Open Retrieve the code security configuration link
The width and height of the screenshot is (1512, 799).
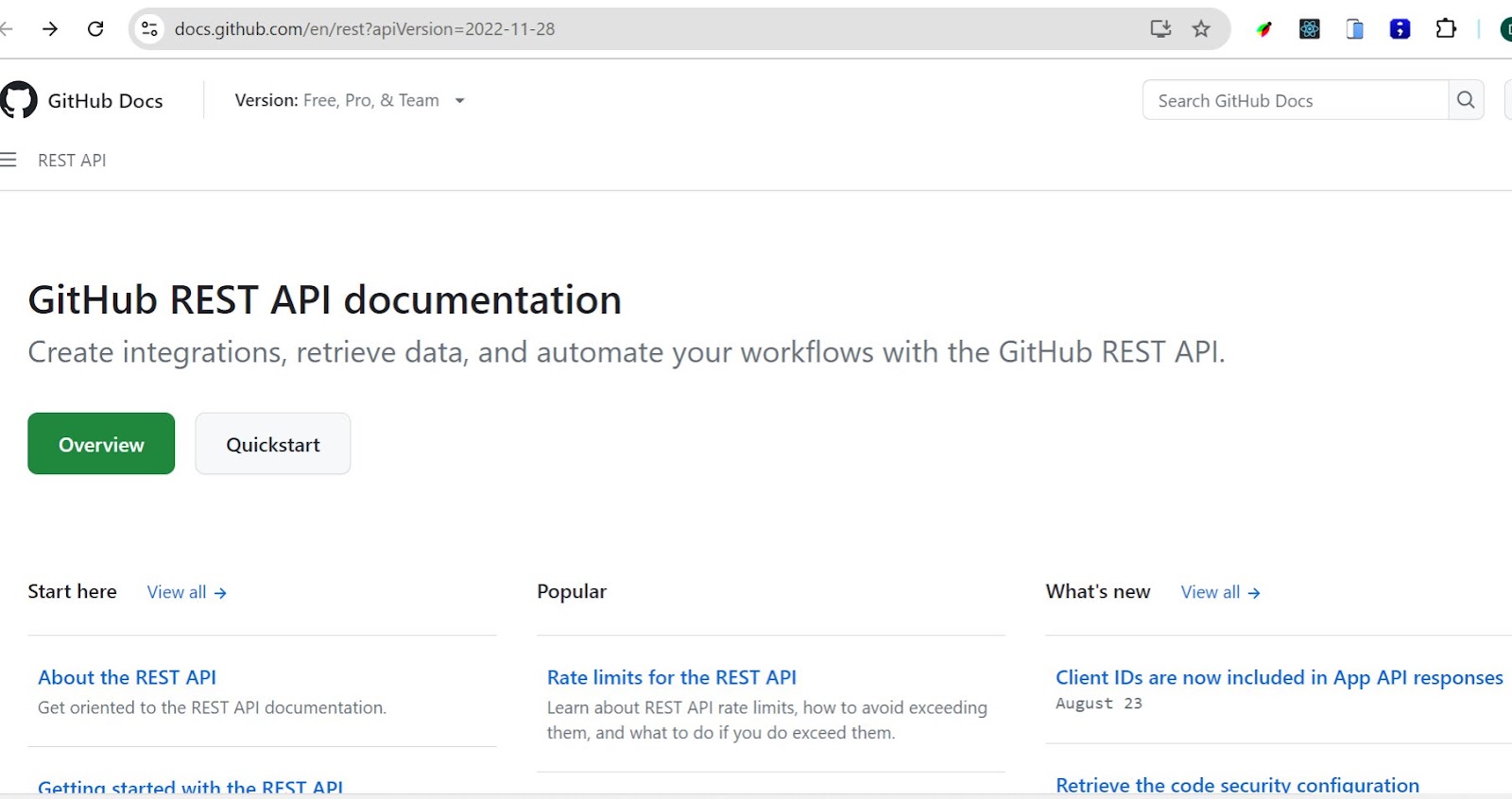[x=1237, y=785]
